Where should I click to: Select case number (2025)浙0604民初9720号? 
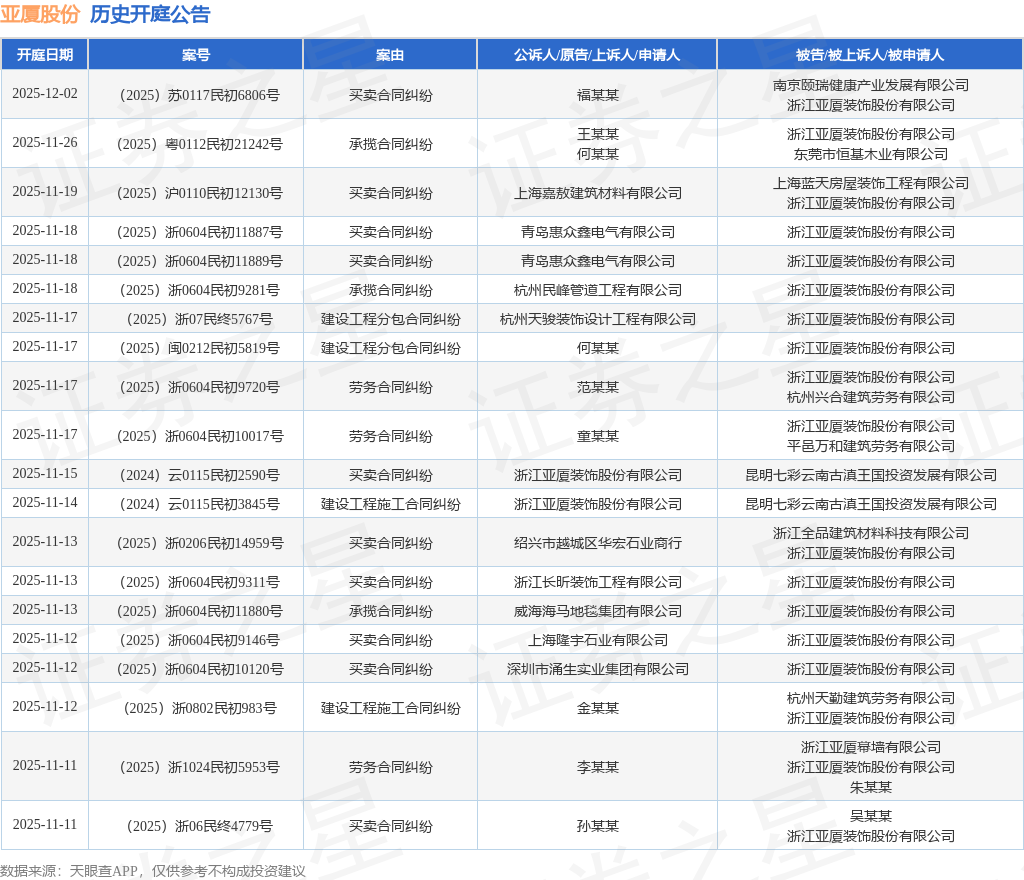199,388
